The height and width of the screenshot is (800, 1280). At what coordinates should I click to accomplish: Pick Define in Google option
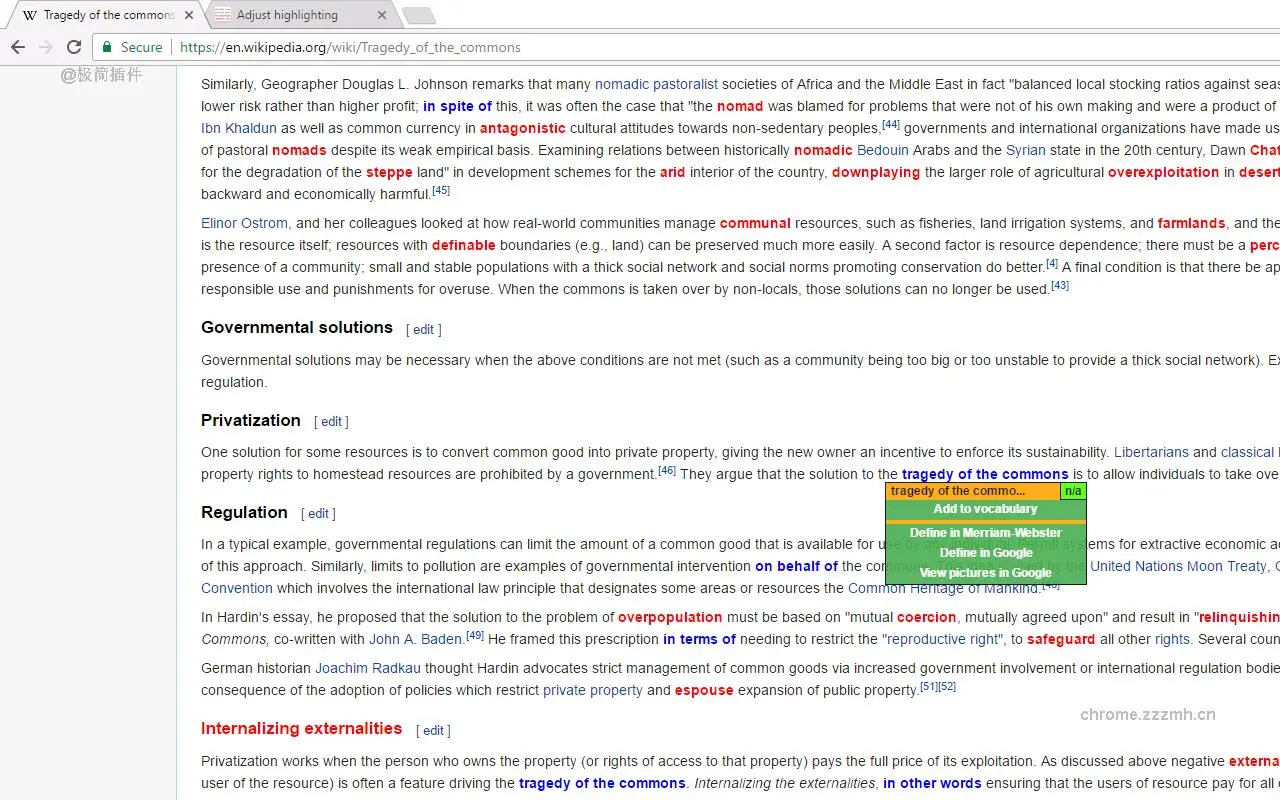(985, 553)
